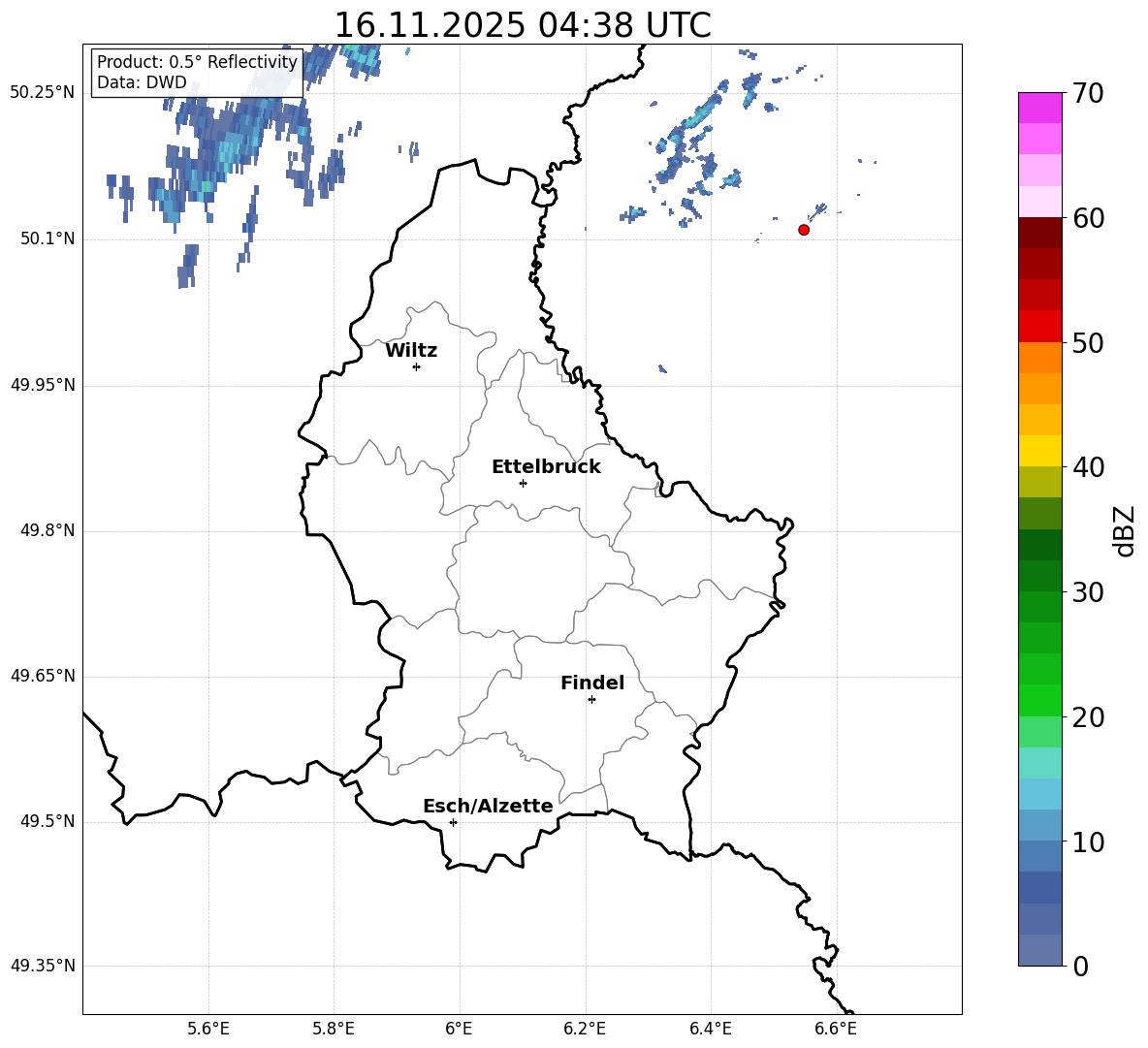
Task: Click the 50.25°N latitude label
Action: click(x=43, y=93)
